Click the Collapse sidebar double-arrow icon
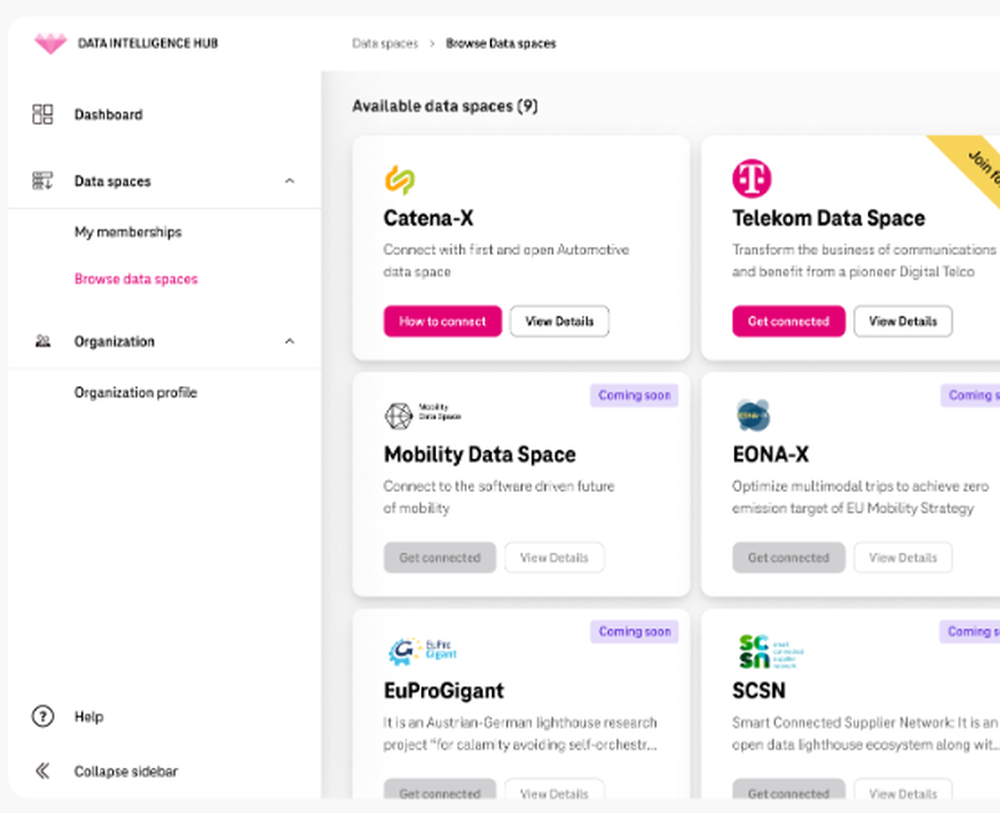1000x813 pixels. [x=43, y=771]
